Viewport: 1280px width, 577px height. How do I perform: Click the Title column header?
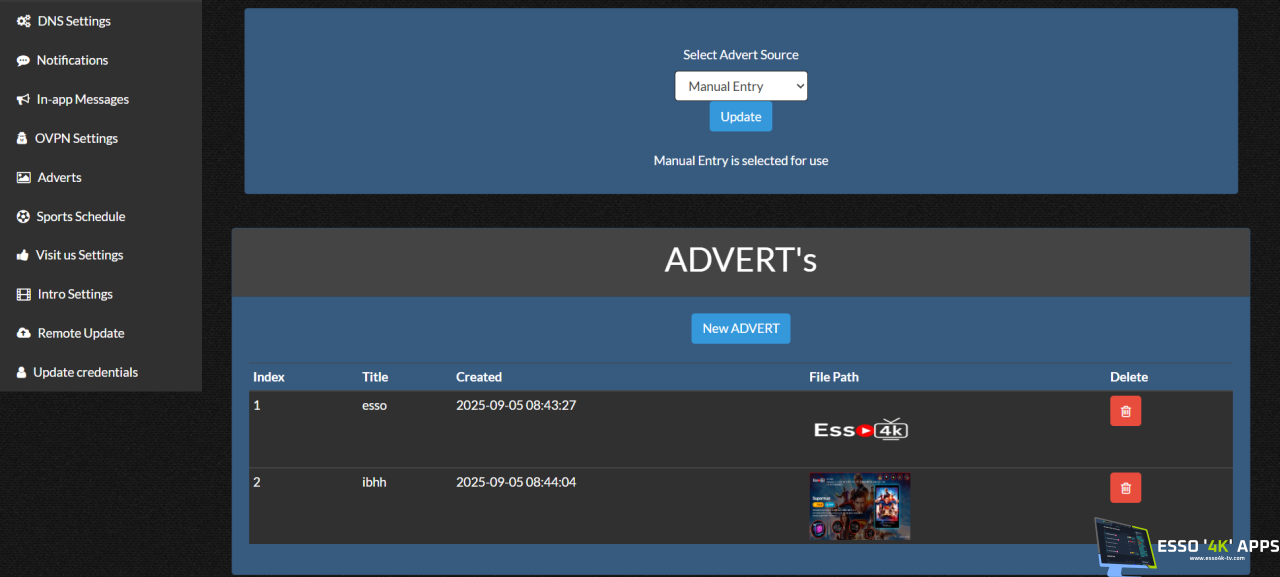(375, 377)
